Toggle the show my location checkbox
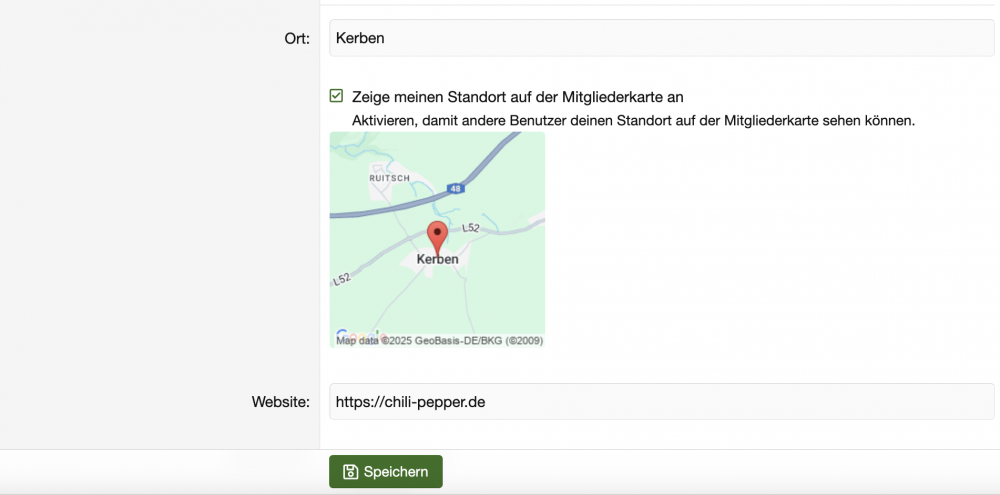 tap(337, 97)
